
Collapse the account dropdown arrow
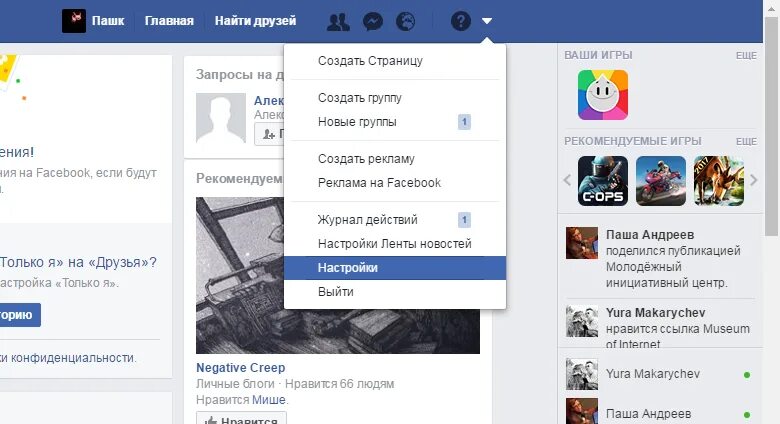click(x=487, y=21)
